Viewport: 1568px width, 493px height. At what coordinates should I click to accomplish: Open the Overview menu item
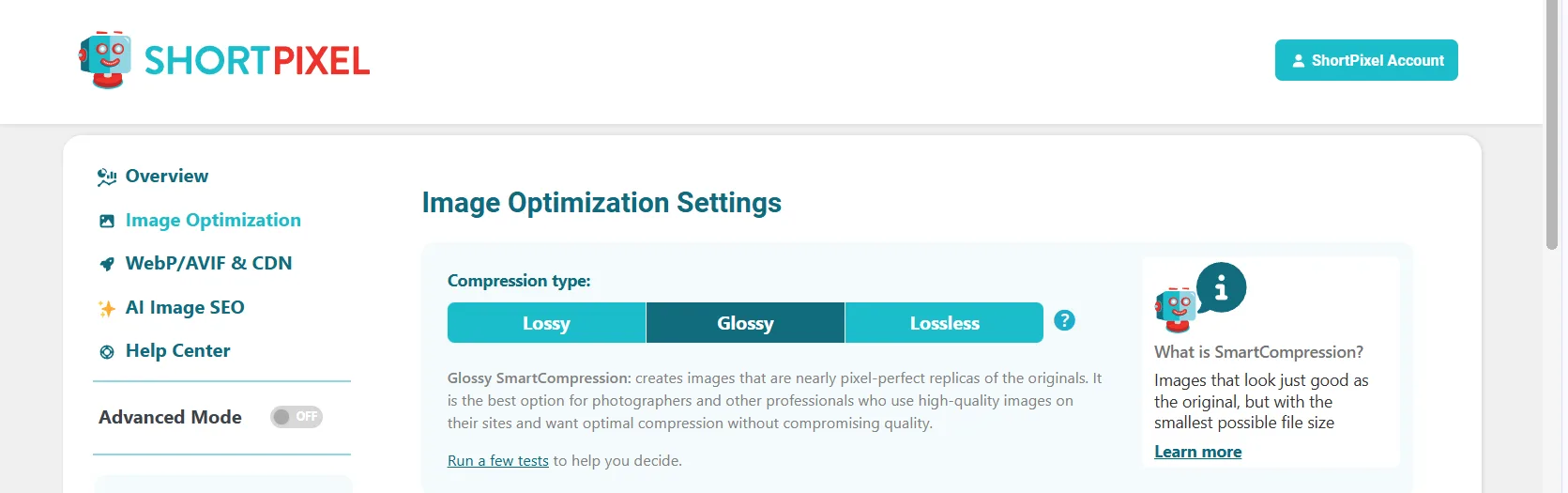(167, 177)
